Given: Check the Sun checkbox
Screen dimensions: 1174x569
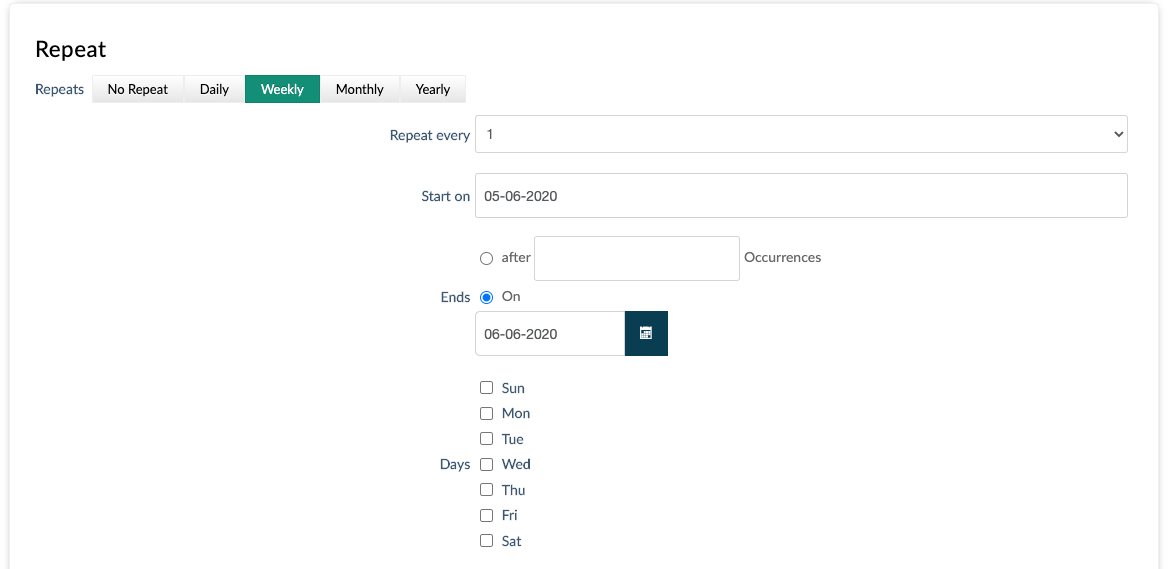Looking at the screenshot, I should [x=487, y=388].
